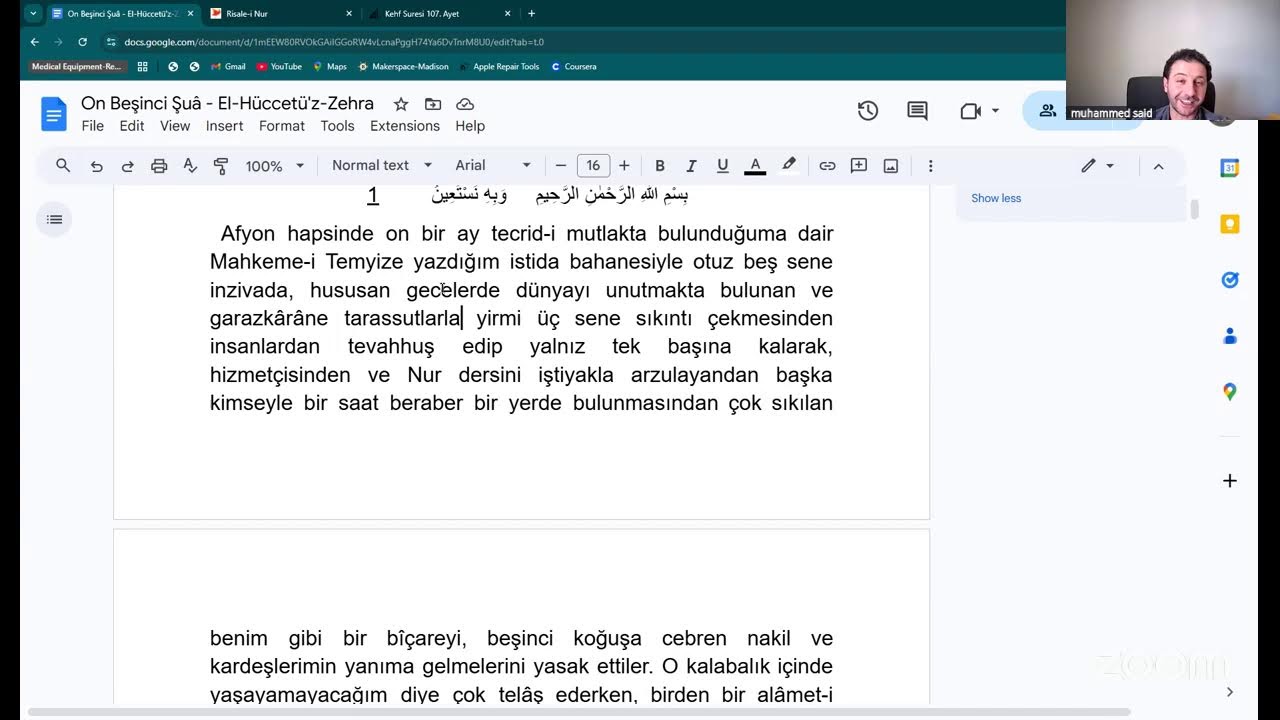
Task: Open the View menu
Action: tap(175, 126)
